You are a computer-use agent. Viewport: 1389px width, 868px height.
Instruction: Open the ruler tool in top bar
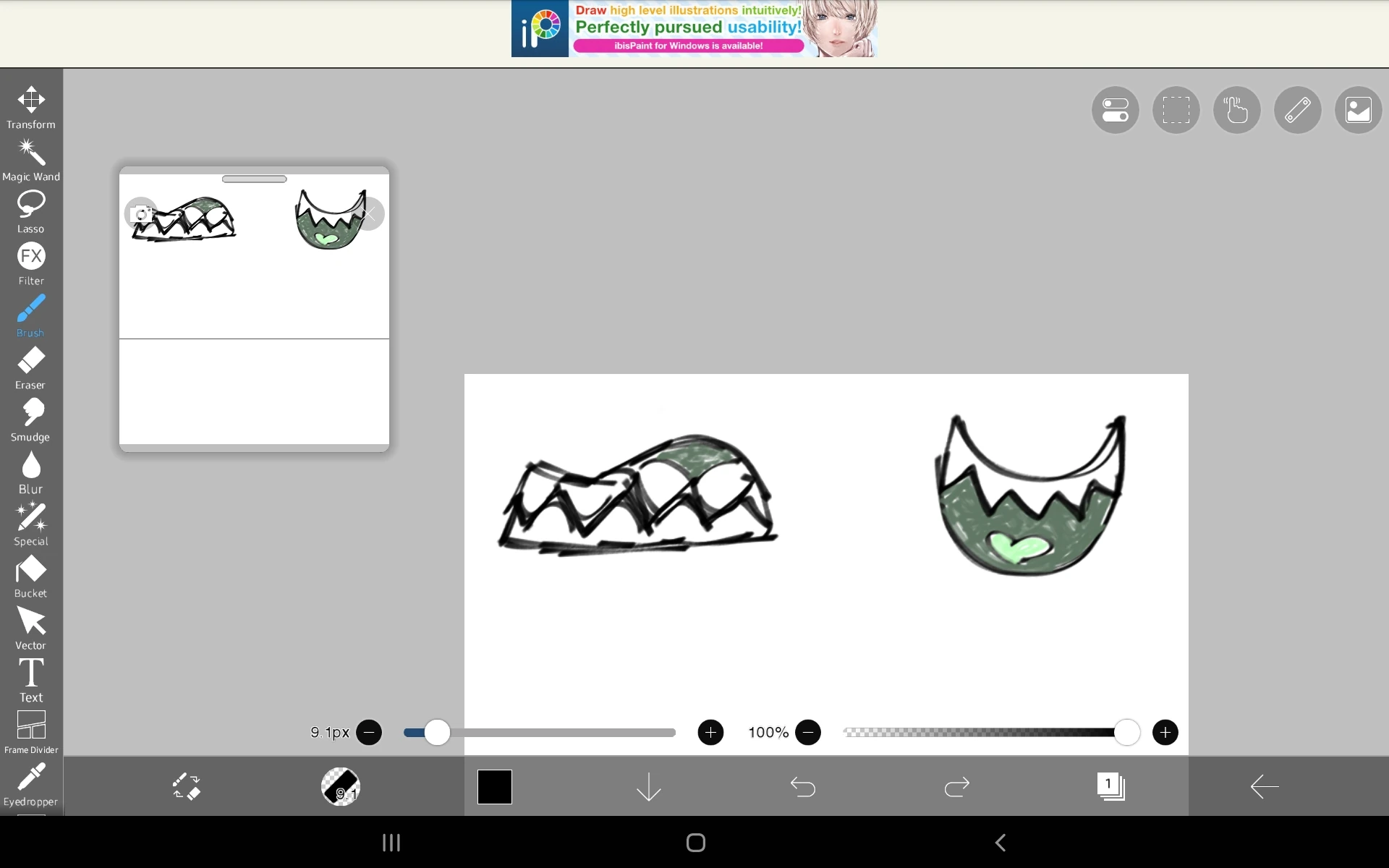1297,110
